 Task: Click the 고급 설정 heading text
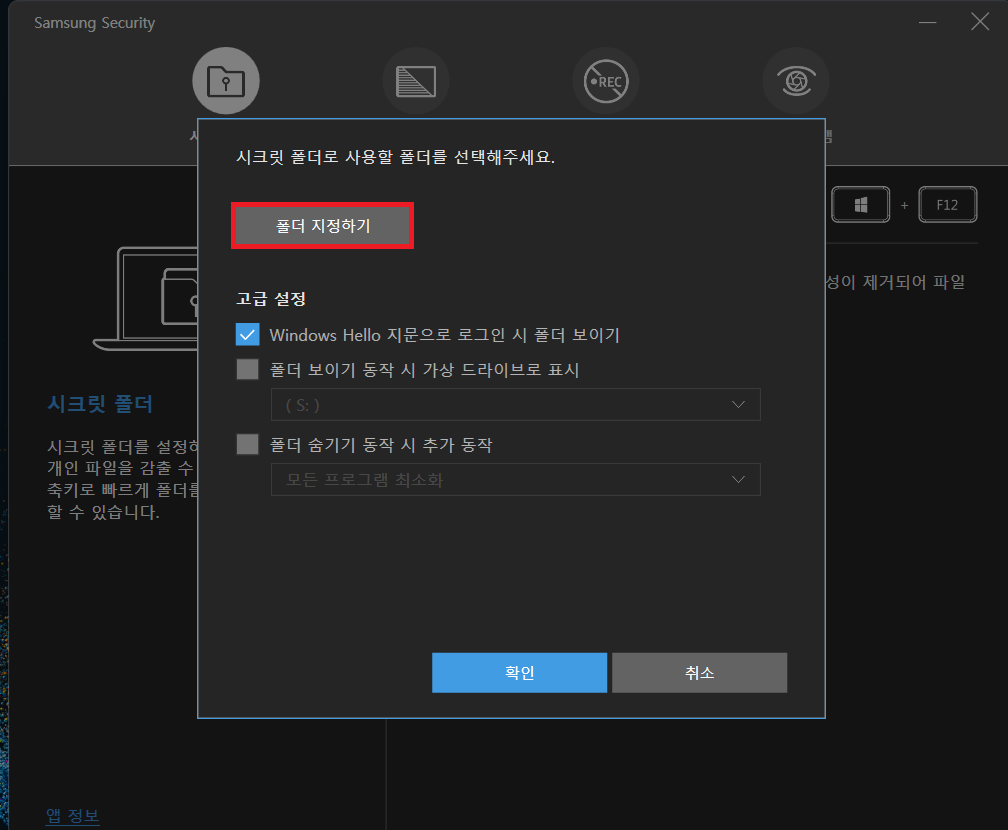pyautogui.click(x=271, y=298)
